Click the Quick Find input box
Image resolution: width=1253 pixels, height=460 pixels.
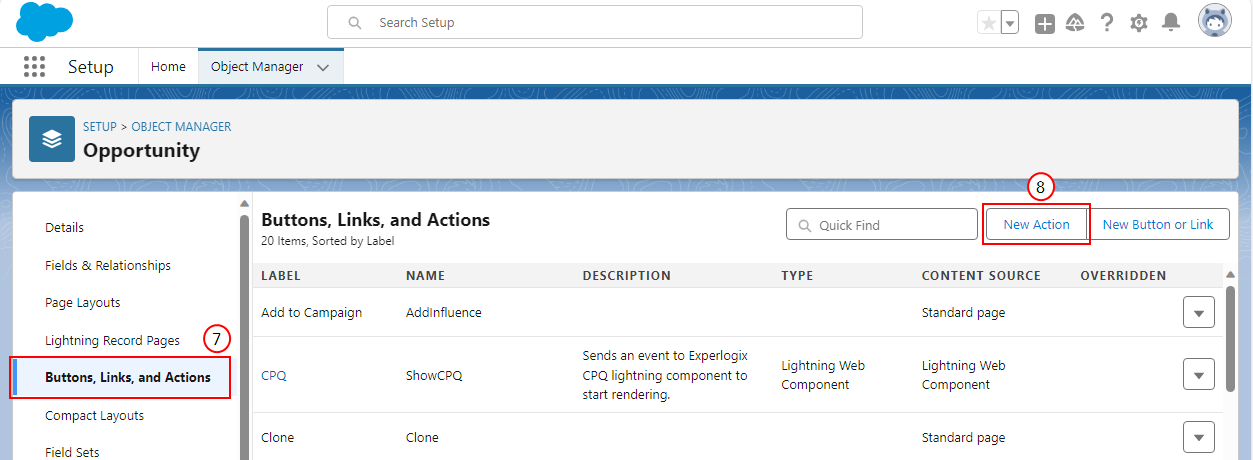pyautogui.click(x=882, y=225)
